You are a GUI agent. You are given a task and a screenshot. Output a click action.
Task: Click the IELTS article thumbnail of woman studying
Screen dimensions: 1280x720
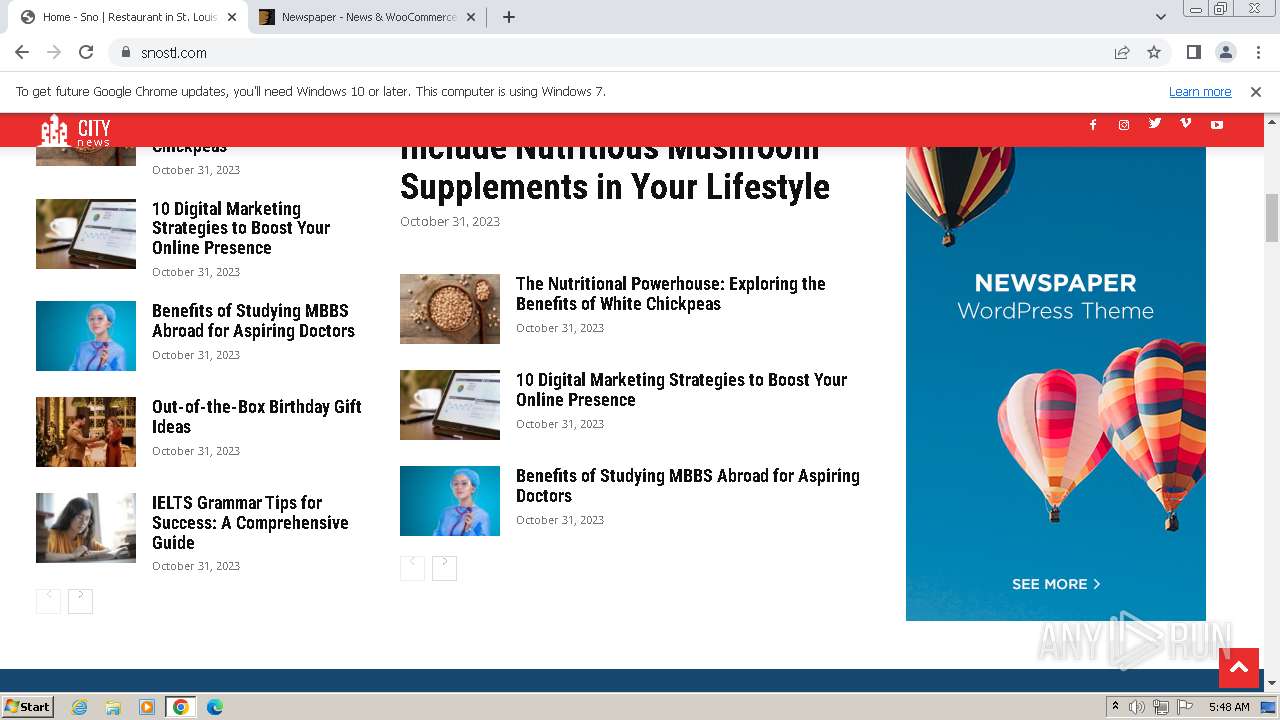tap(86, 528)
